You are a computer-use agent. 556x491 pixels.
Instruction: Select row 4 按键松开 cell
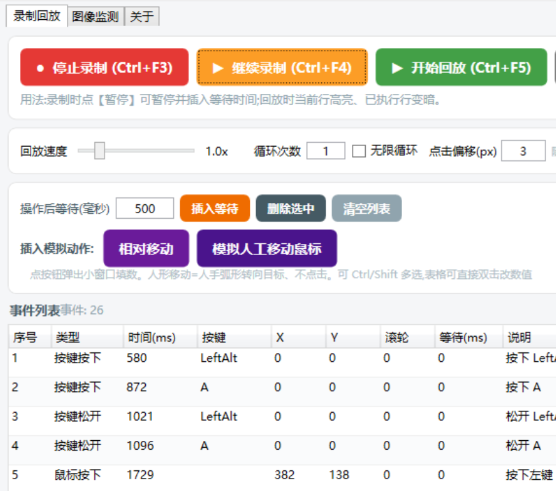78,446
